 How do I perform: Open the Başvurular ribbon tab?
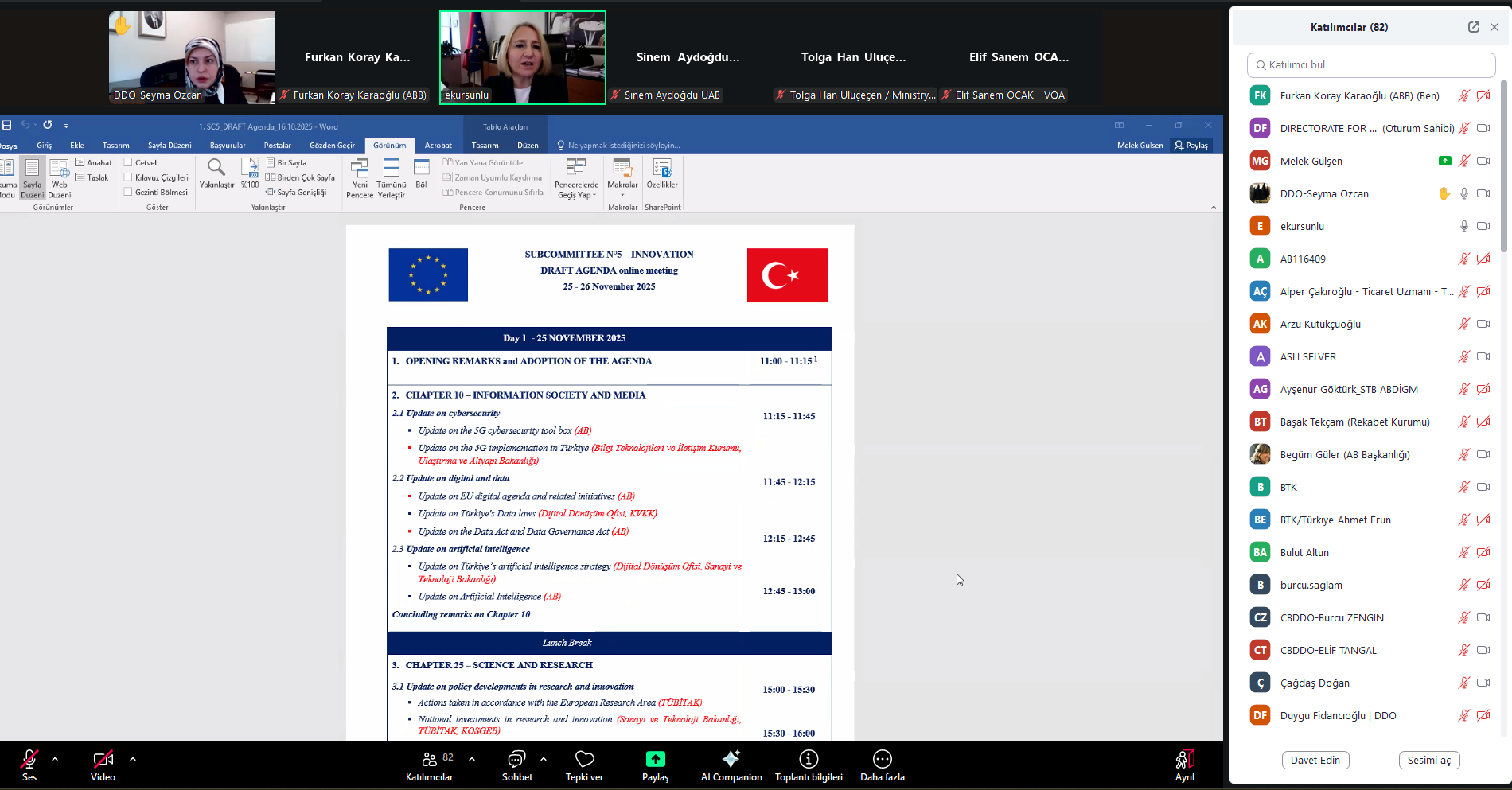click(228, 146)
